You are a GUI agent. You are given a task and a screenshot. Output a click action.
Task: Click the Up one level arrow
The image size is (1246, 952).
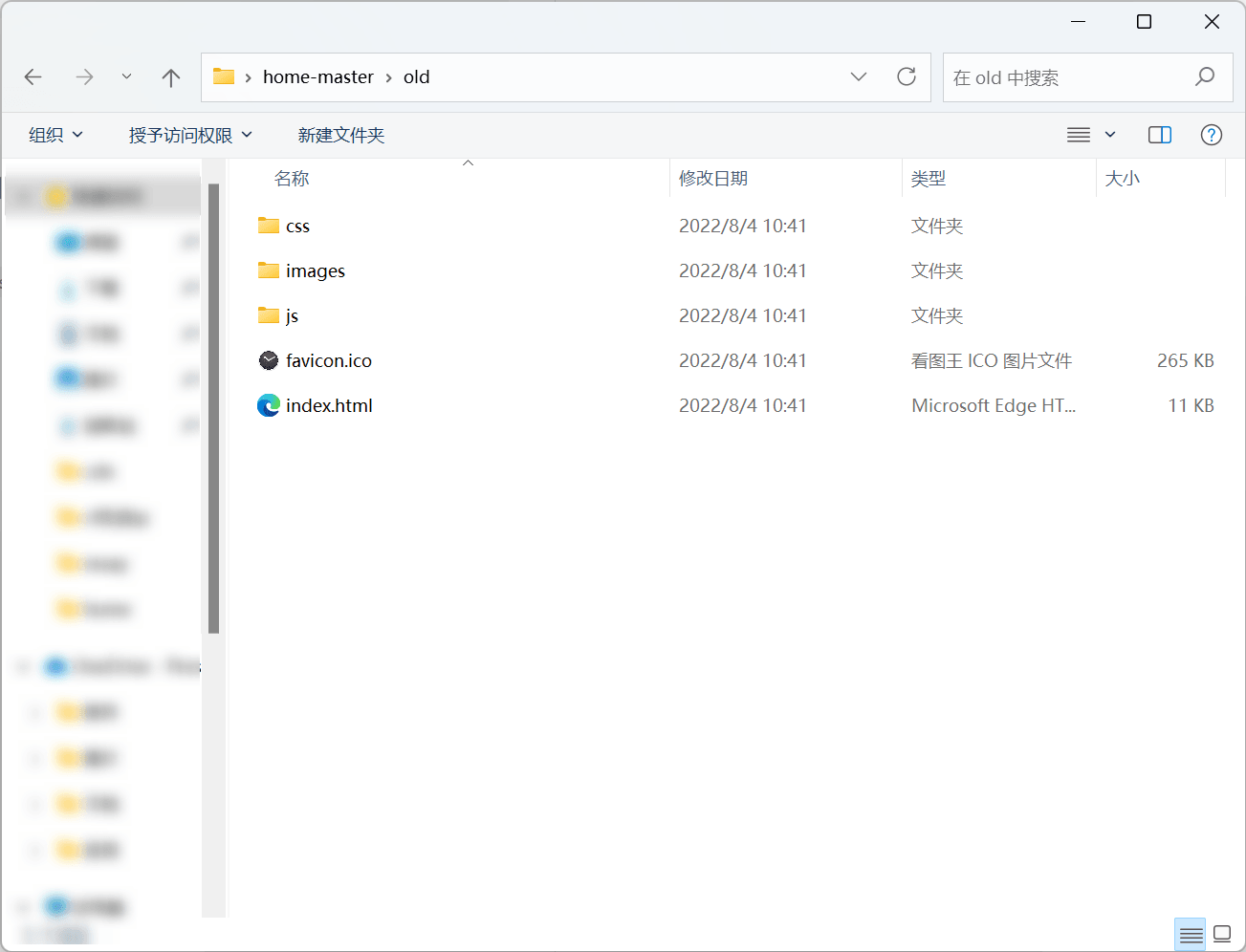point(171,77)
